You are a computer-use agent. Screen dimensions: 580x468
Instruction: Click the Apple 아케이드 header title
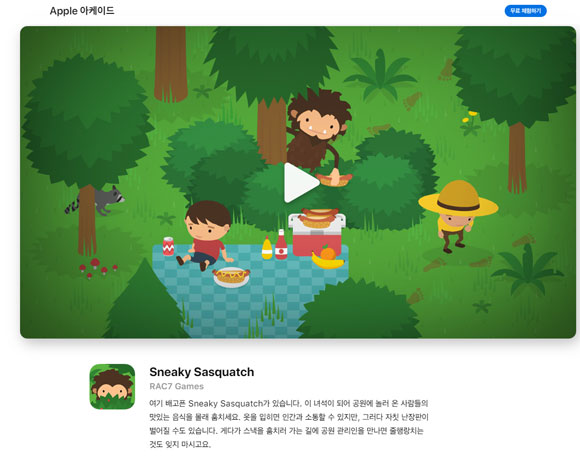(x=82, y=11)
